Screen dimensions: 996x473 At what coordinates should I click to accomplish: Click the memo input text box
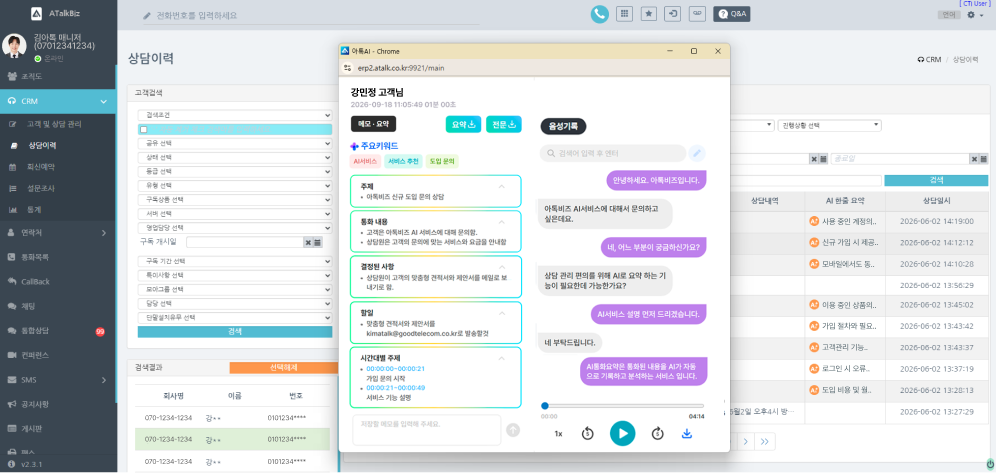426,430
